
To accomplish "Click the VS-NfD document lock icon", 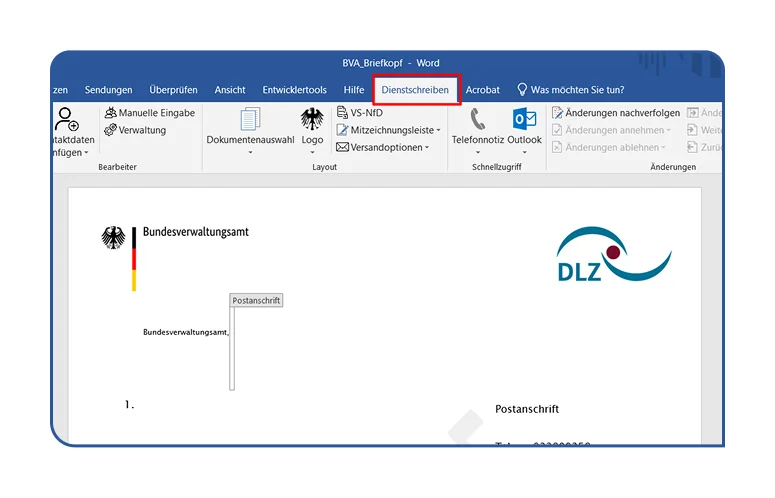I will [x=342, y=112].
